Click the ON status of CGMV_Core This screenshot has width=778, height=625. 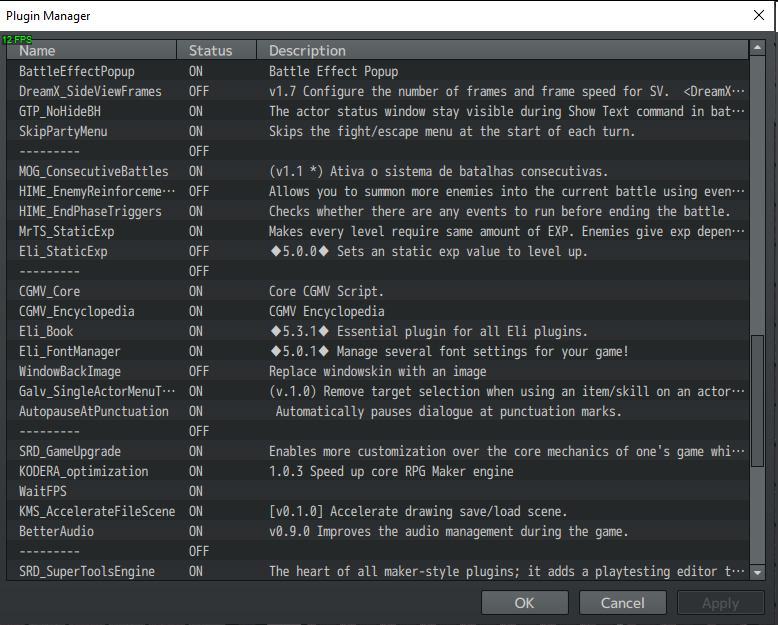pyautogui.click(x=195, y=291)
